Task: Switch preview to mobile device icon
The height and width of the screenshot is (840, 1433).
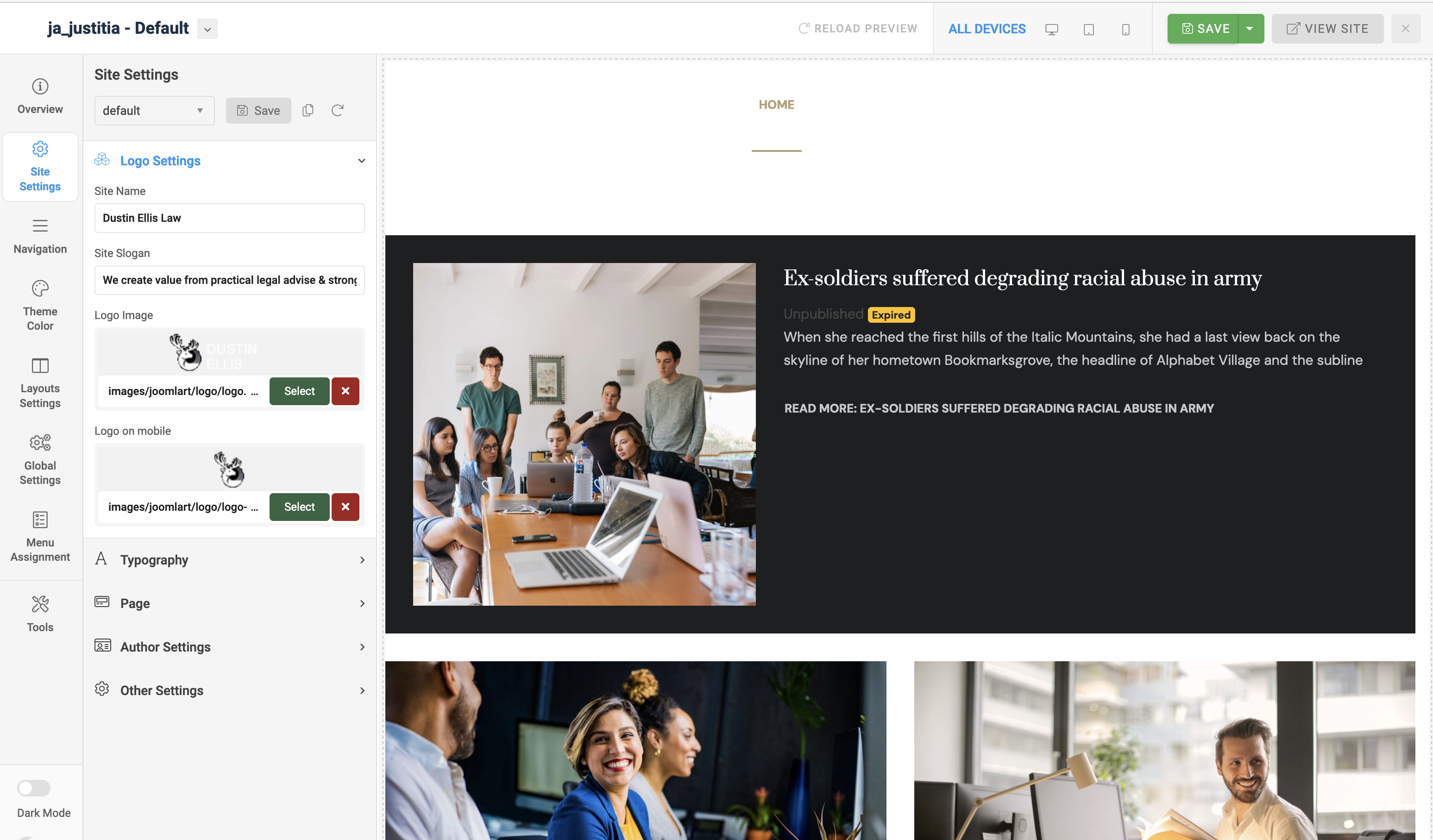Action: pyautogui.click(x=1125, y=30)
